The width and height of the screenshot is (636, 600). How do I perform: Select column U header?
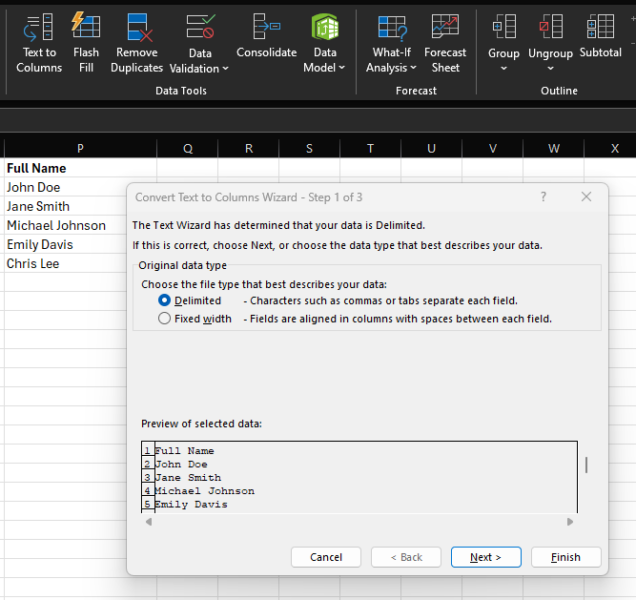click(432, 148)
